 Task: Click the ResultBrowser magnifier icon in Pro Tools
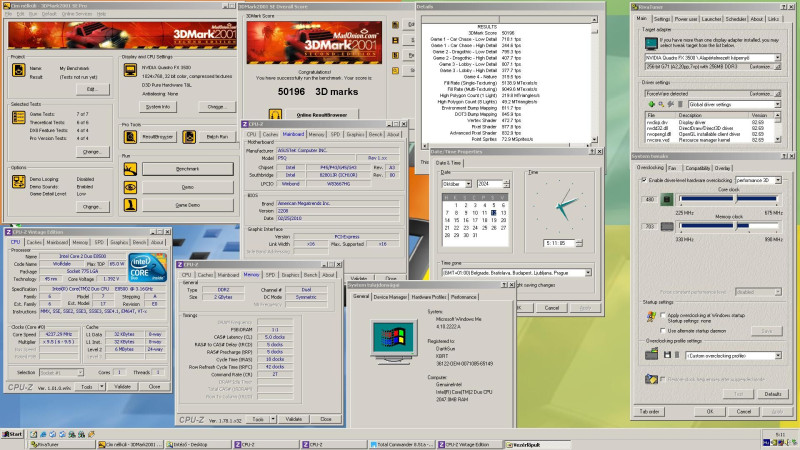tap(130, 137)
